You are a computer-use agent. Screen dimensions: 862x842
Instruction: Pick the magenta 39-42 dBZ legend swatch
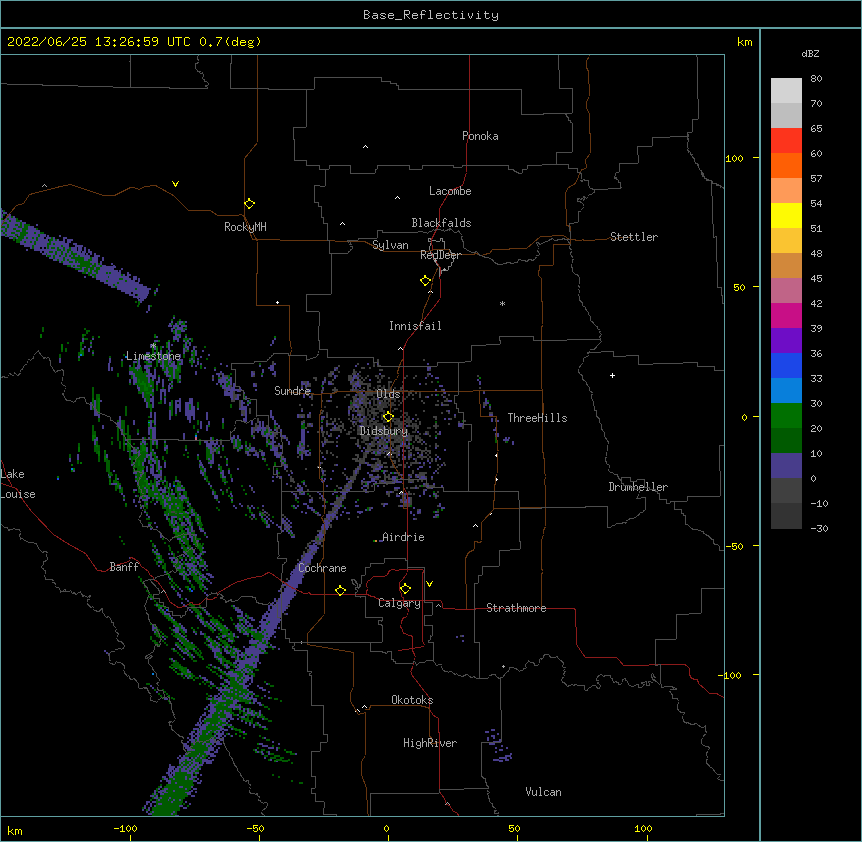pyautogui.click(x=786, y=316)
